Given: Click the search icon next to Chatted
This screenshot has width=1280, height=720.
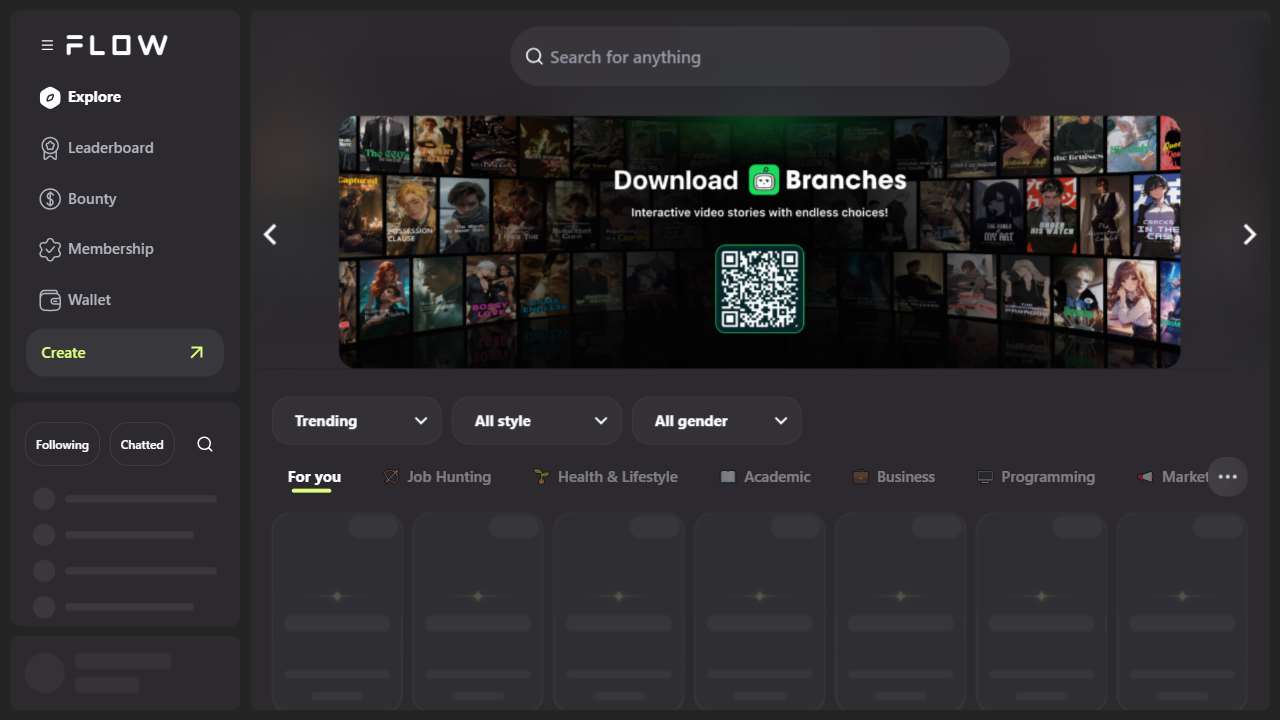Looking at the screenshot, I should click(205, 445).
